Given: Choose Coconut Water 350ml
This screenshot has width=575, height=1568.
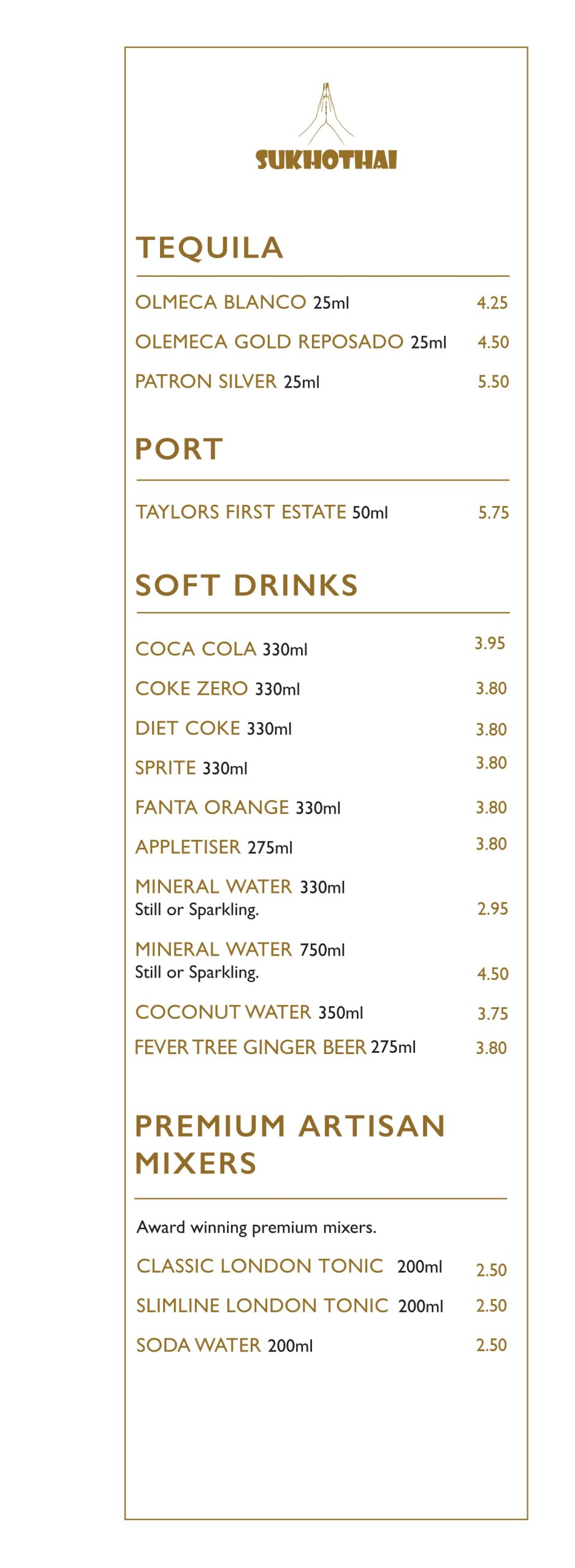Looking at the screenshot, I should pos(249,1012).
